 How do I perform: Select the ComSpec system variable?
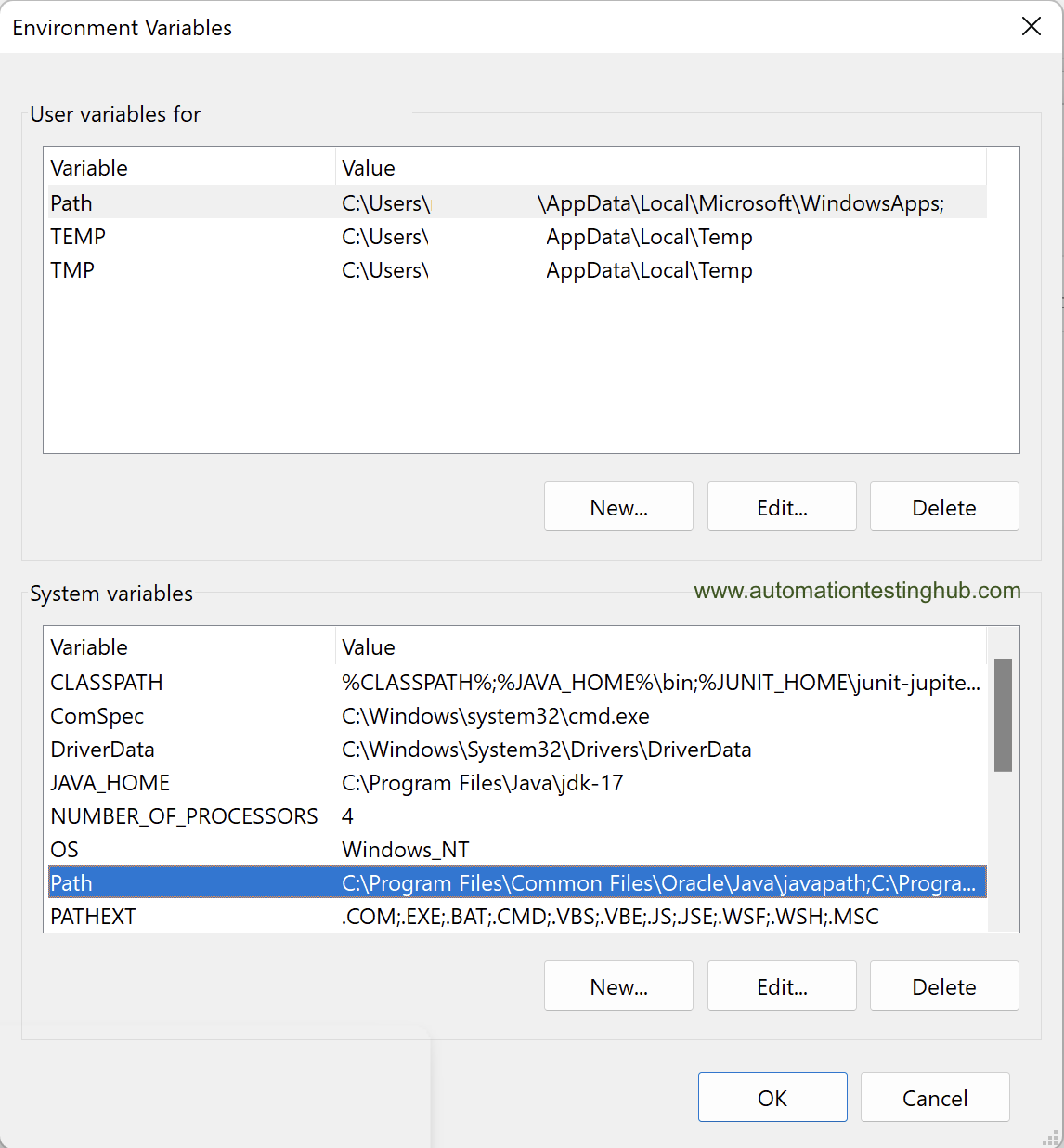(517, 715)
